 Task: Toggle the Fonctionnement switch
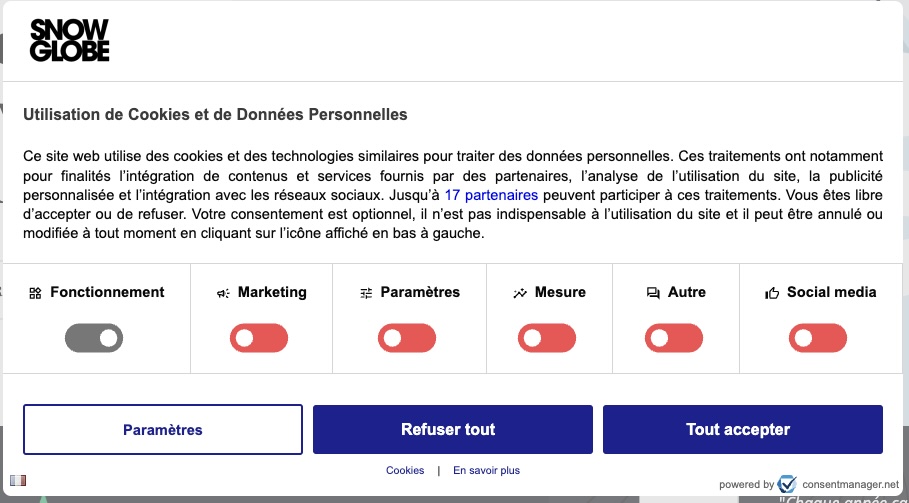[x=94, y=338]
